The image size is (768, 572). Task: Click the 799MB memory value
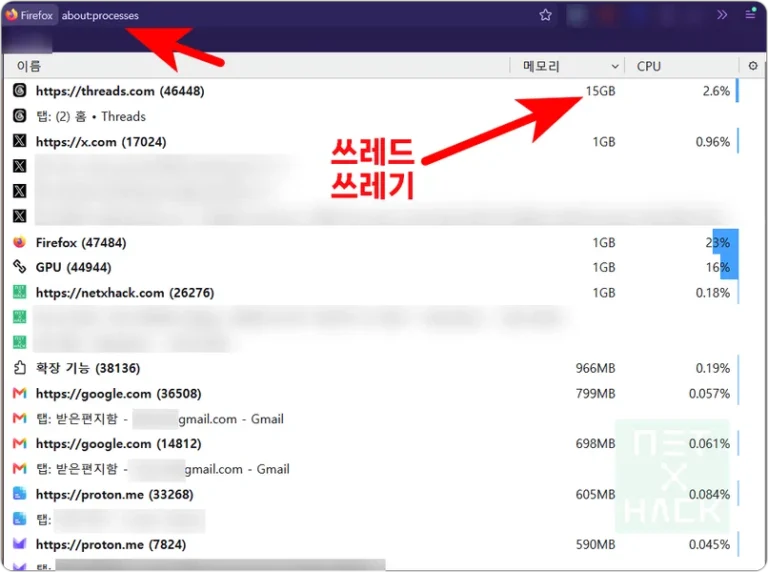(x=595, y=394)
